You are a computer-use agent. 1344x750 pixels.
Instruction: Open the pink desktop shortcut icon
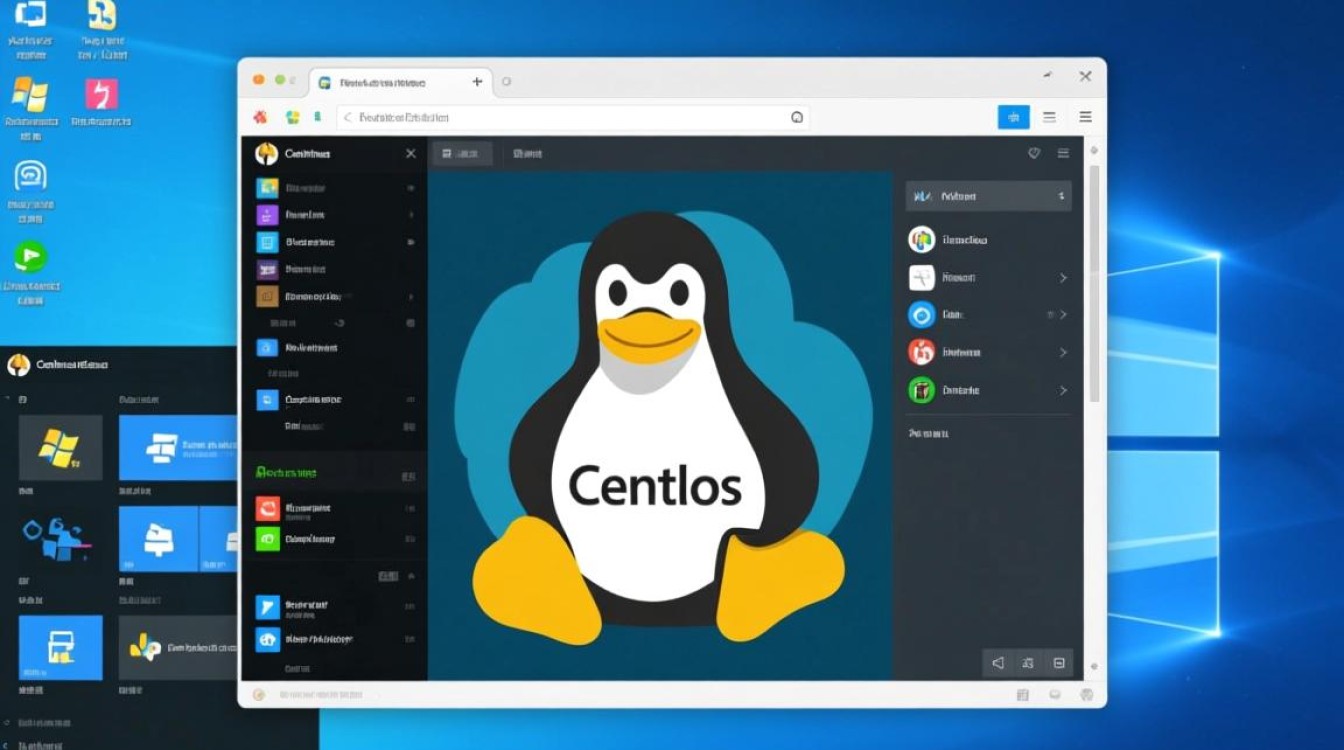pos(101,95)
